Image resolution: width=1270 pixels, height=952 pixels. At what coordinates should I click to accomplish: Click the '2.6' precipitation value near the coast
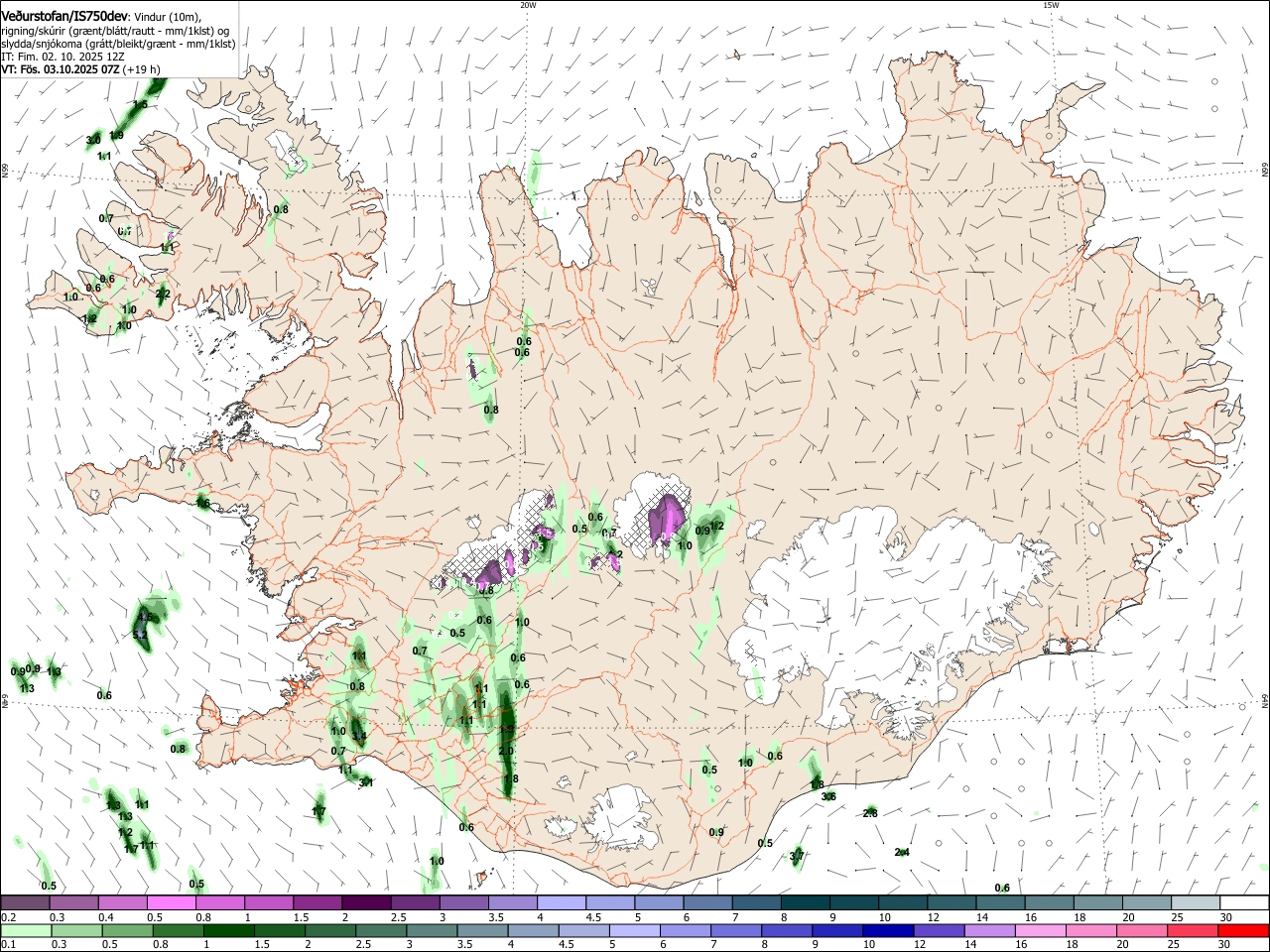(870, 813)
